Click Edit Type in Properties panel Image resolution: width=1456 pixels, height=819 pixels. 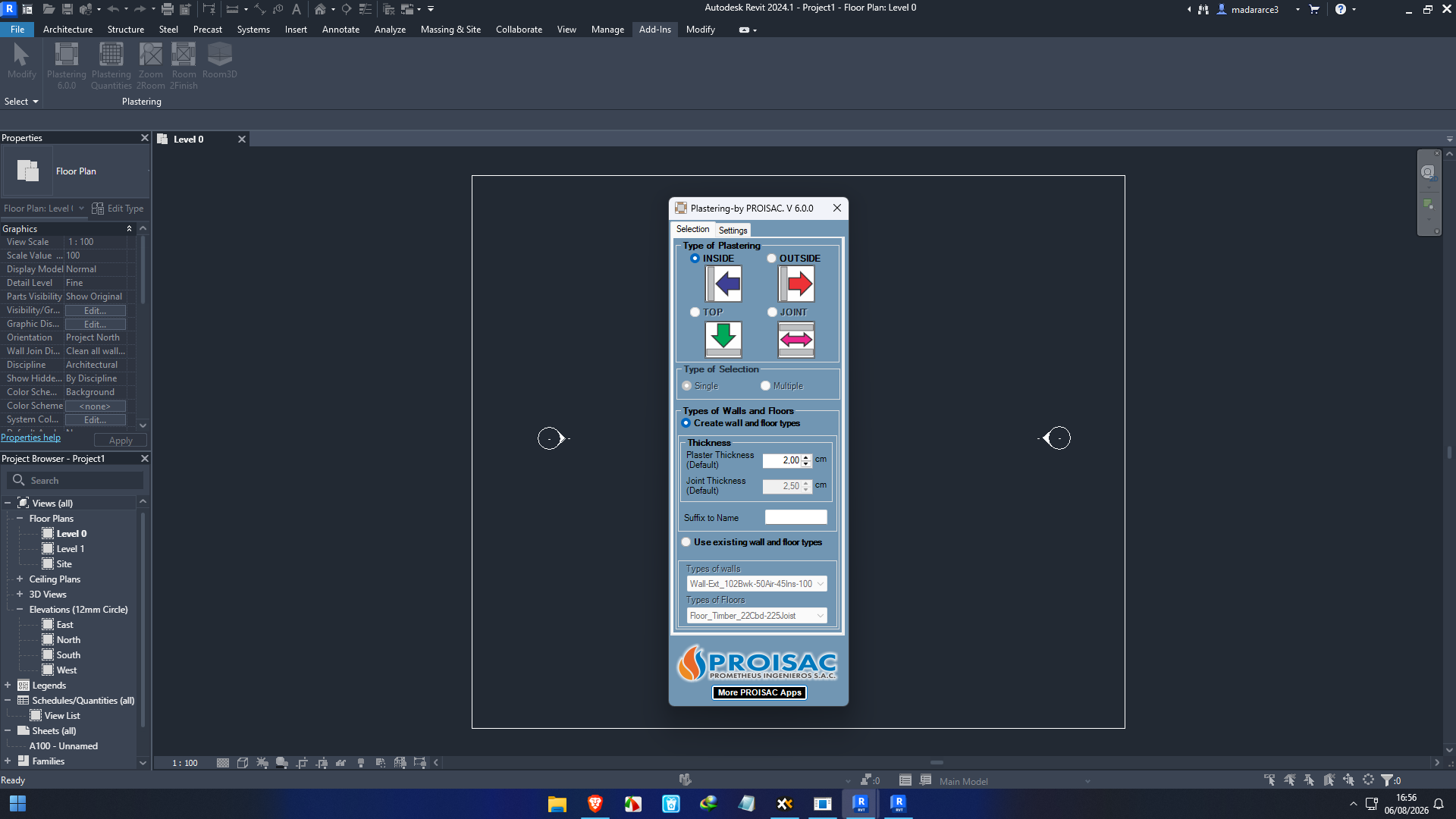click(118, 209)
